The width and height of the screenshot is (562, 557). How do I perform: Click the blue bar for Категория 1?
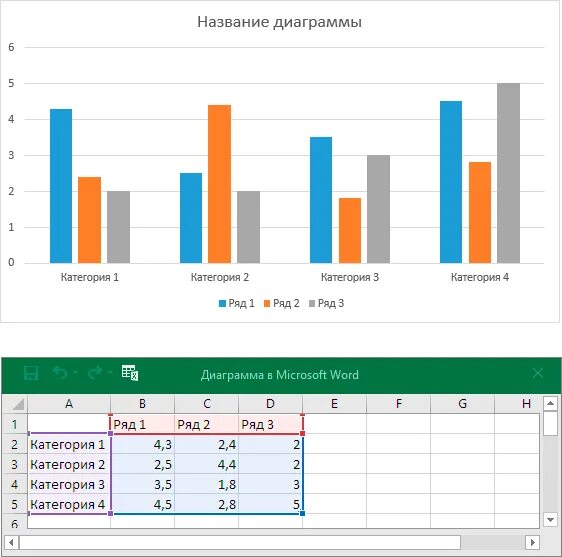point(61,186)
